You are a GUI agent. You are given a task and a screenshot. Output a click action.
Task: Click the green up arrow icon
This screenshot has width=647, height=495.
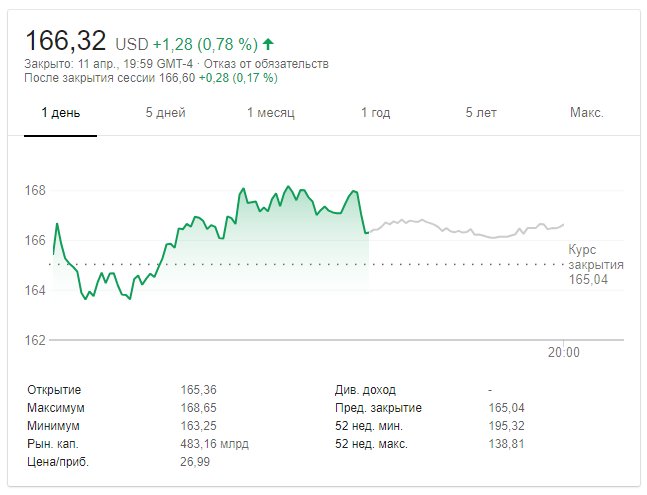[269, 44]
